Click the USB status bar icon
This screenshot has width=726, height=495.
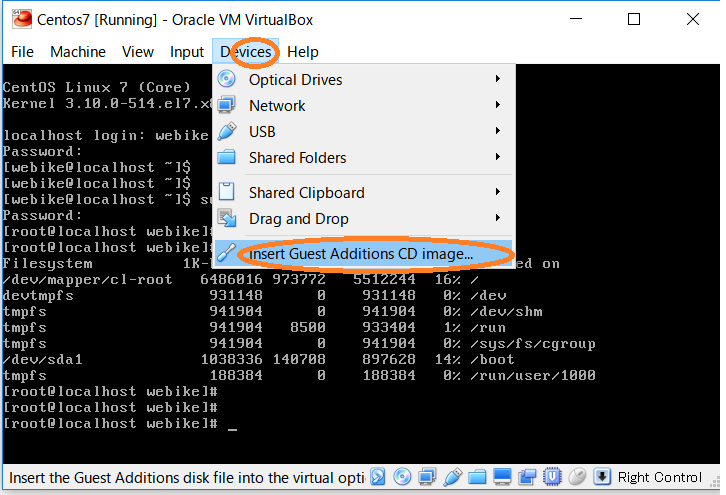(452, 476)
